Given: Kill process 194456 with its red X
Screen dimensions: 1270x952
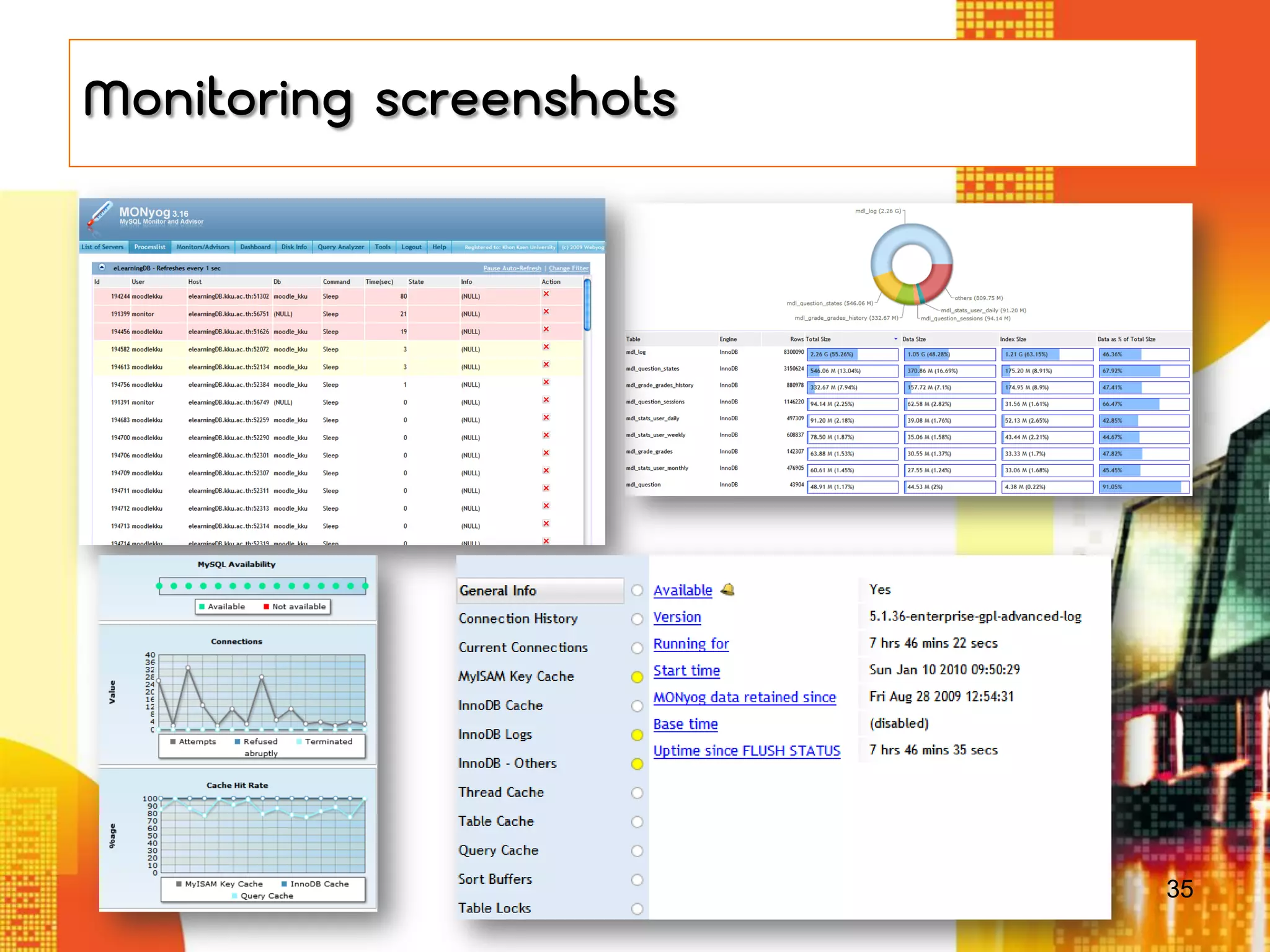Looking at the screenshot, I should 546,330.
